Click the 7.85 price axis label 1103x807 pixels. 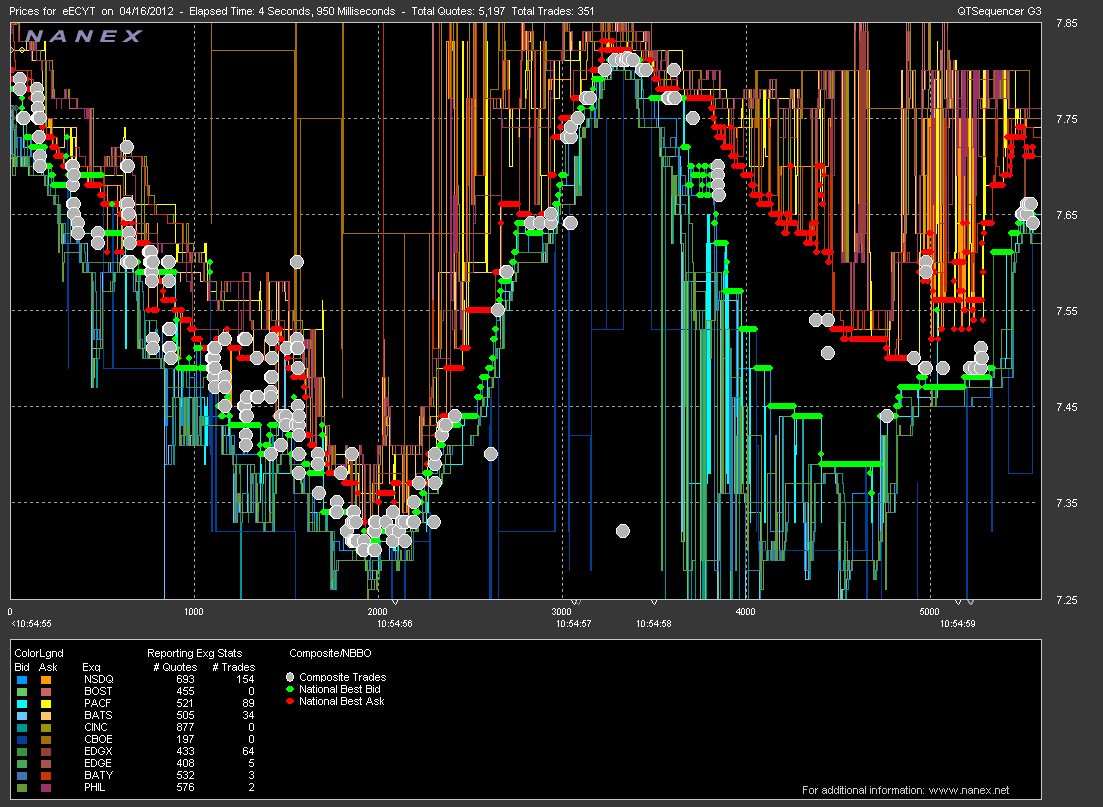pos(1066,23)
